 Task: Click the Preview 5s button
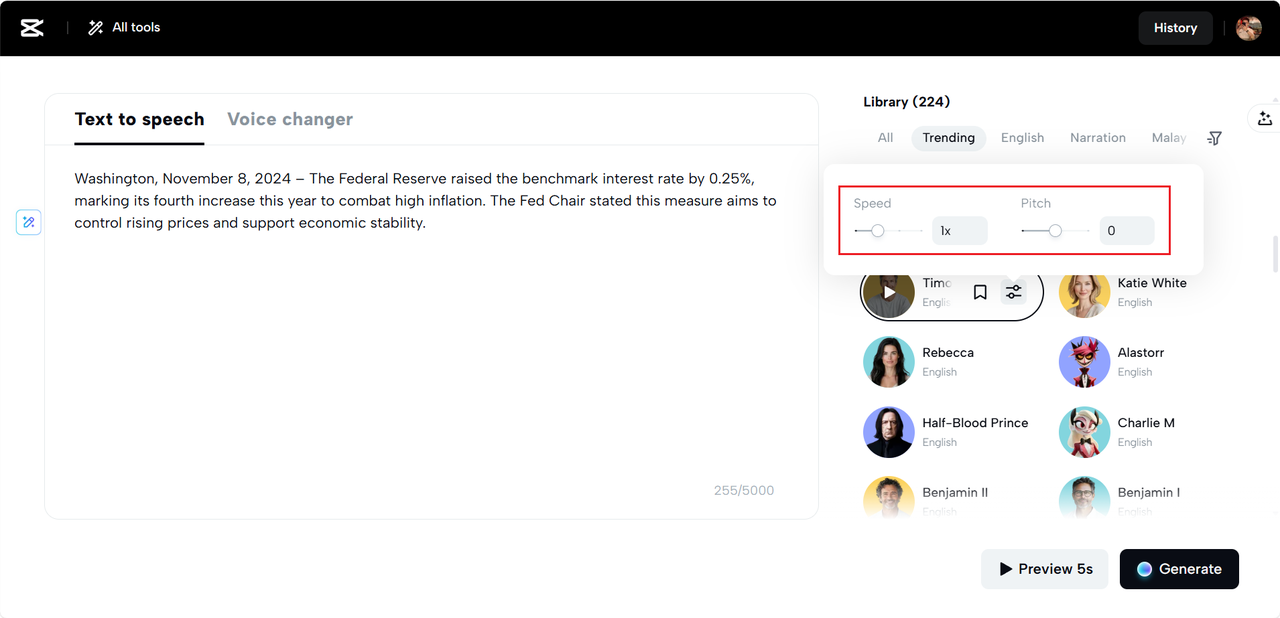pos(1044,569)
